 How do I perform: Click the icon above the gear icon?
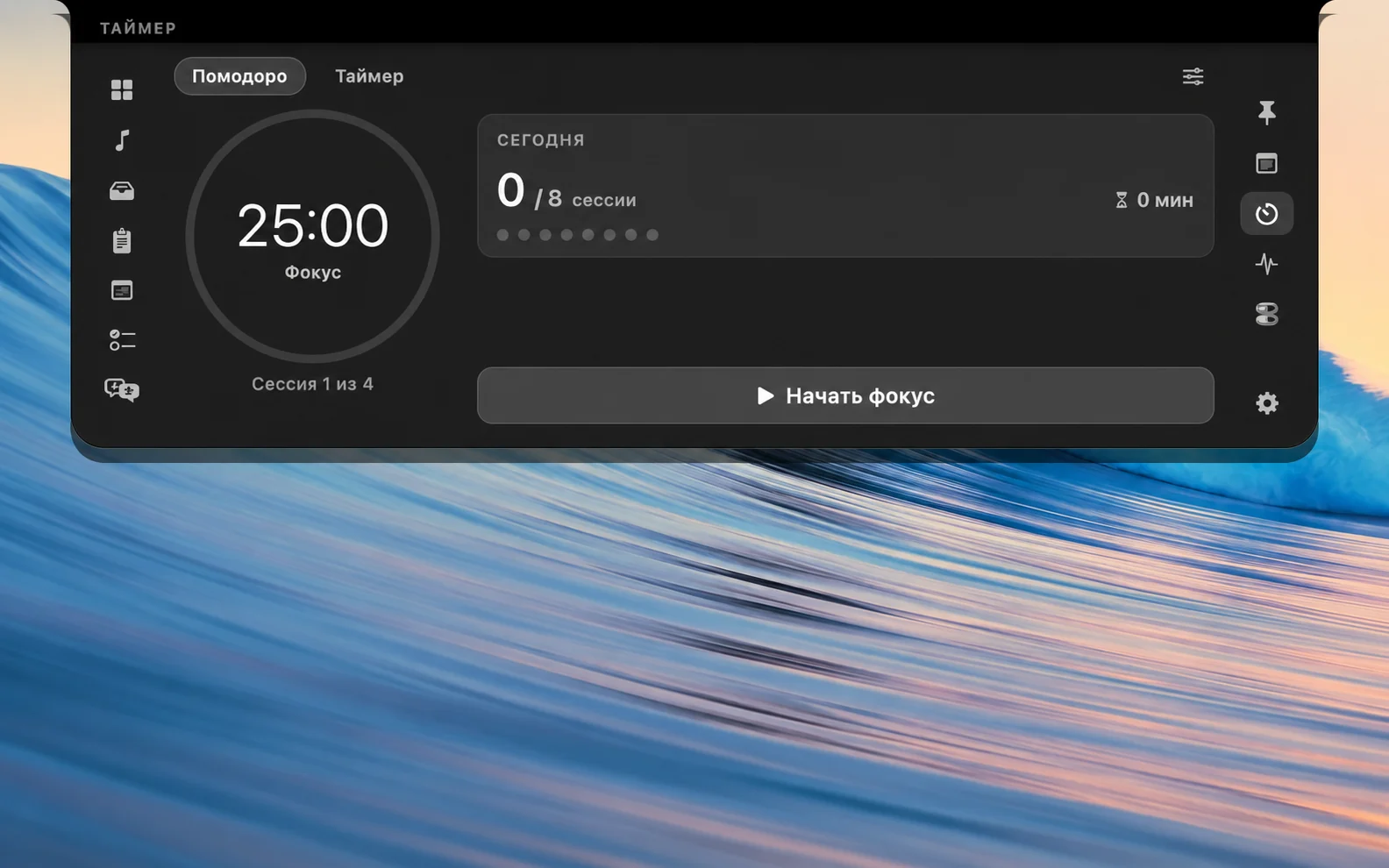click(x=1266, y=314)
